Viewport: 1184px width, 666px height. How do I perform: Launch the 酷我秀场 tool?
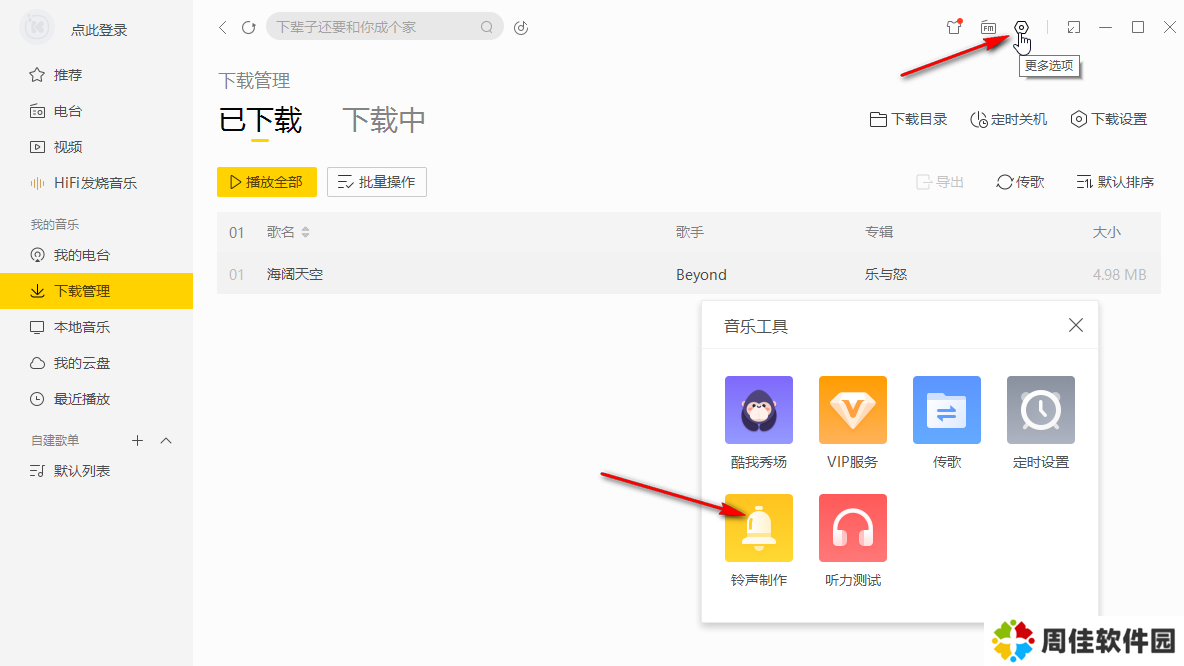pos(758,410)
